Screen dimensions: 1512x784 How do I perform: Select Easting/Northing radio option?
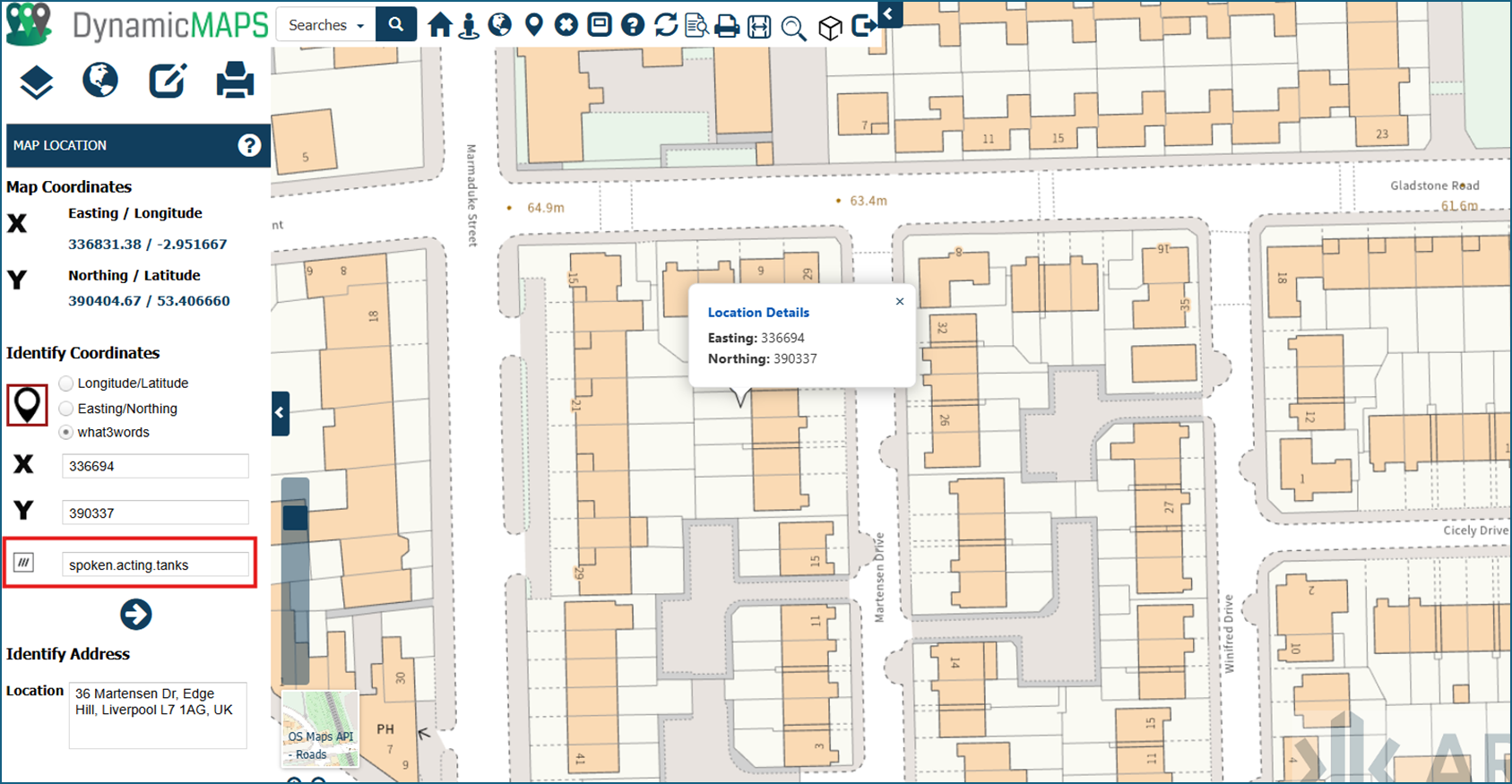(65, 408)
